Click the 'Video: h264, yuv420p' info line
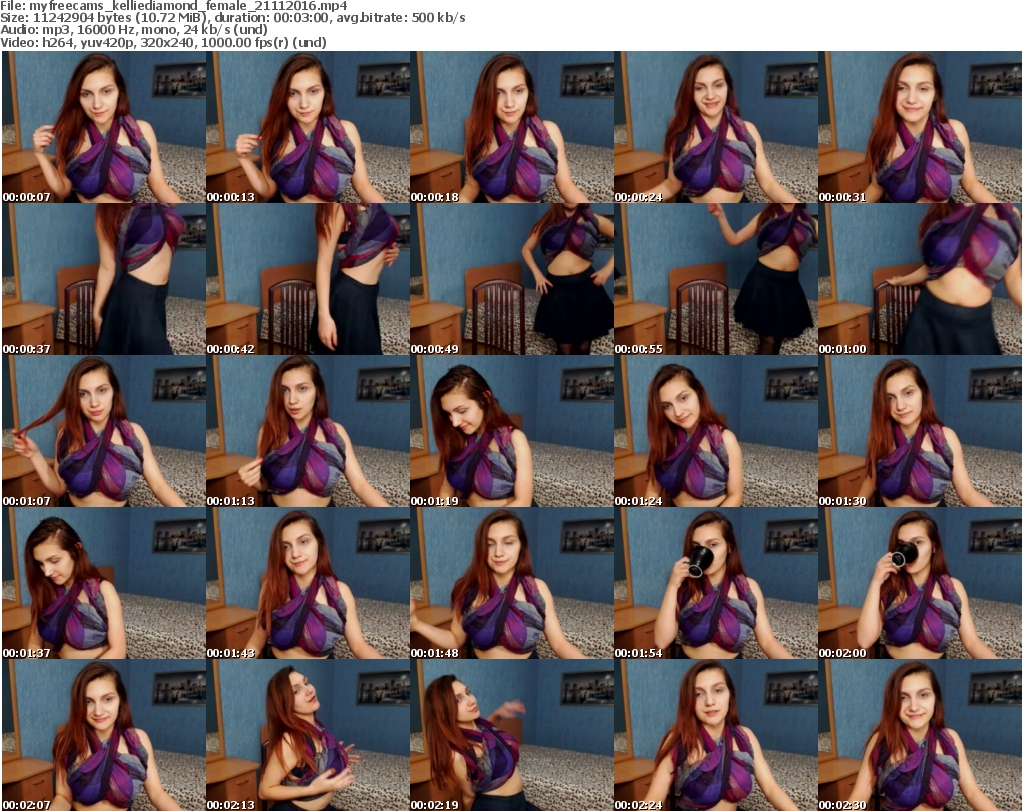 (163, 42)
